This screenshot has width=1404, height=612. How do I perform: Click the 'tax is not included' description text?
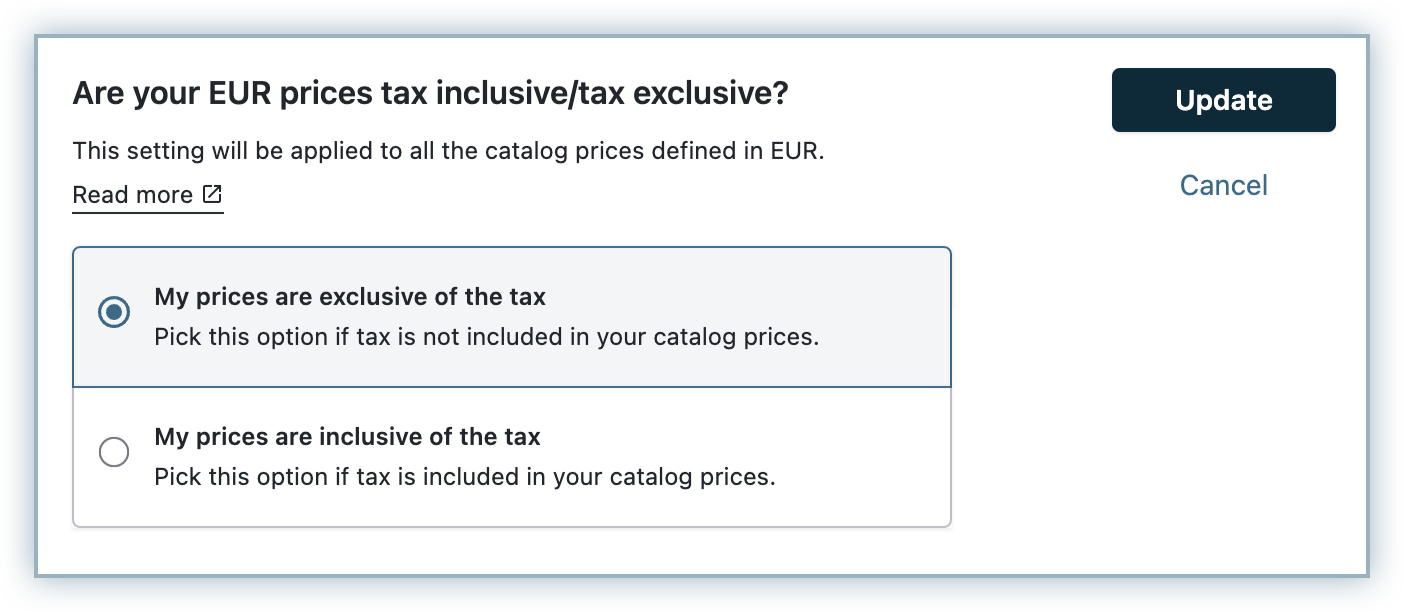tap(486, 337)
